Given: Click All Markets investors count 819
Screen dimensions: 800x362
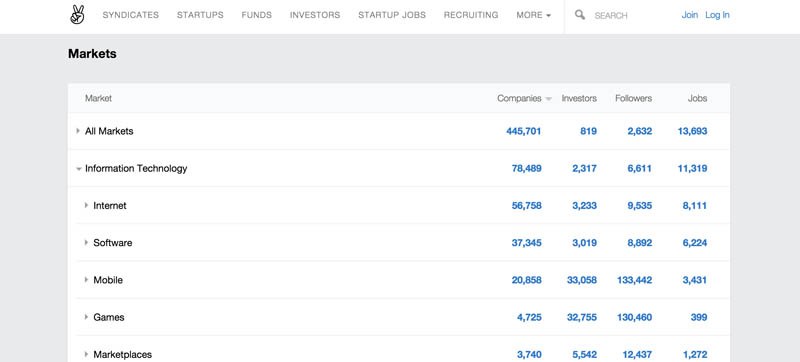Looking at the screenshot, I should coord(588,131).
